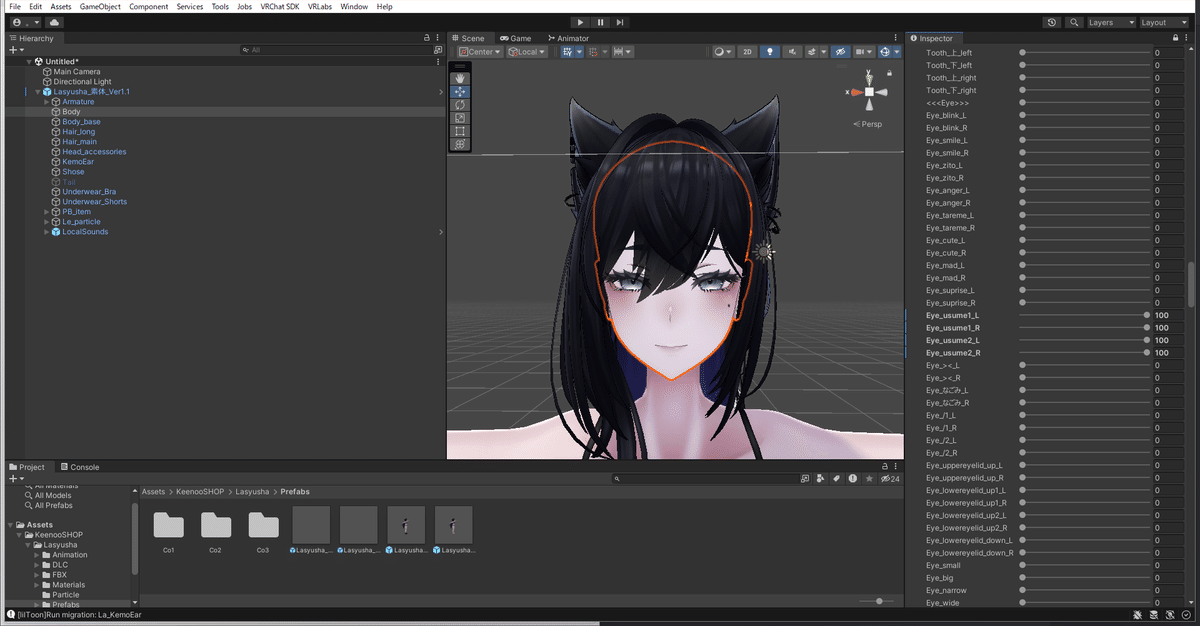Select the combined Transform tool
Viewport: 1200px width, 626px height.
tap(461, 144)
